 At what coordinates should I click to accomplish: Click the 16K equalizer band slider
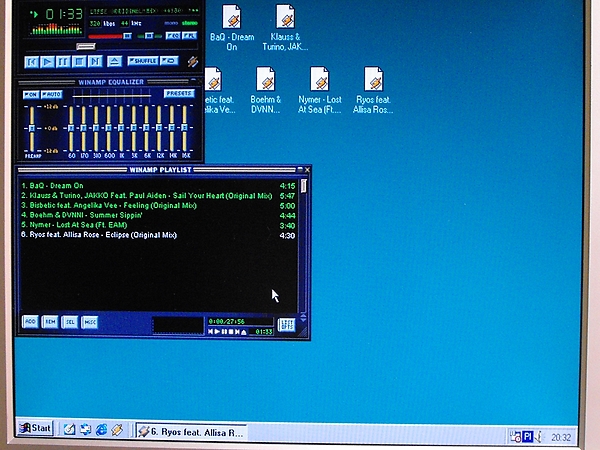(x=185, y=128)
